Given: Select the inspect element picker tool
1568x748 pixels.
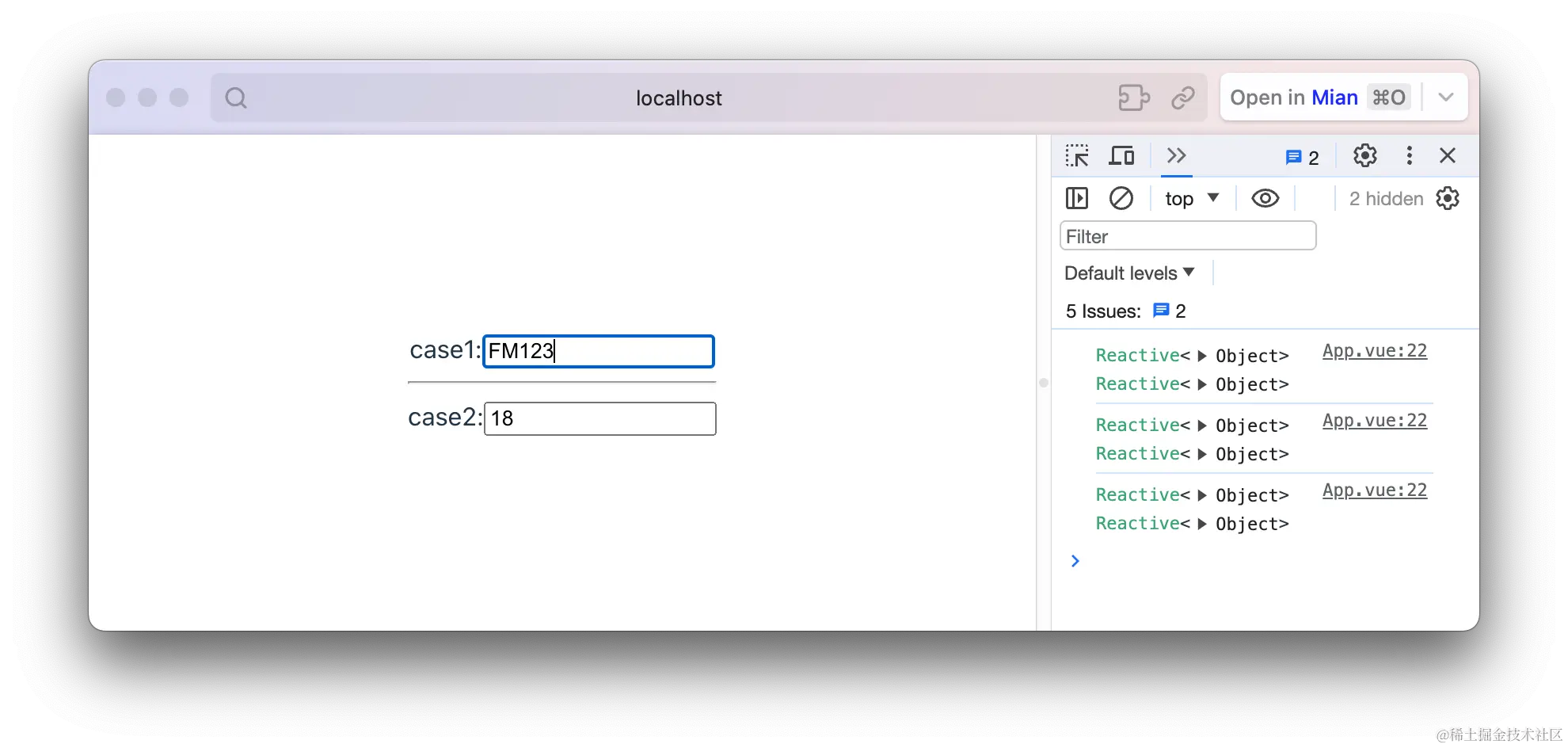Looking at the screenshot, I should tap(1077, 155).
